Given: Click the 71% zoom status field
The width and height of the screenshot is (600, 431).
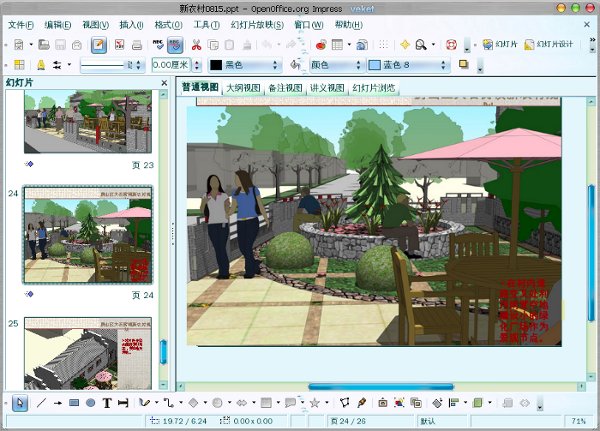Looking at the screenshot, I should [579, 421].
